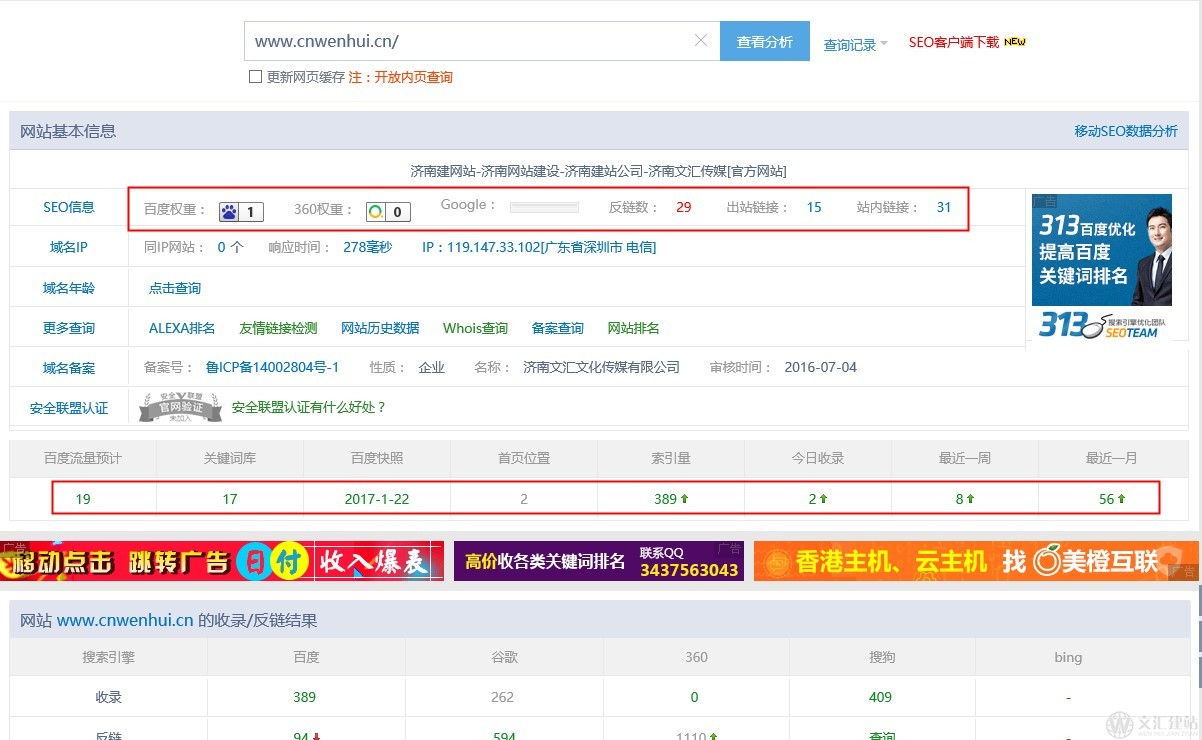Open the 网站历史数据 link
Image resolution: width=1202 pixels, height=740 pixels.
[x=380, y=328]
